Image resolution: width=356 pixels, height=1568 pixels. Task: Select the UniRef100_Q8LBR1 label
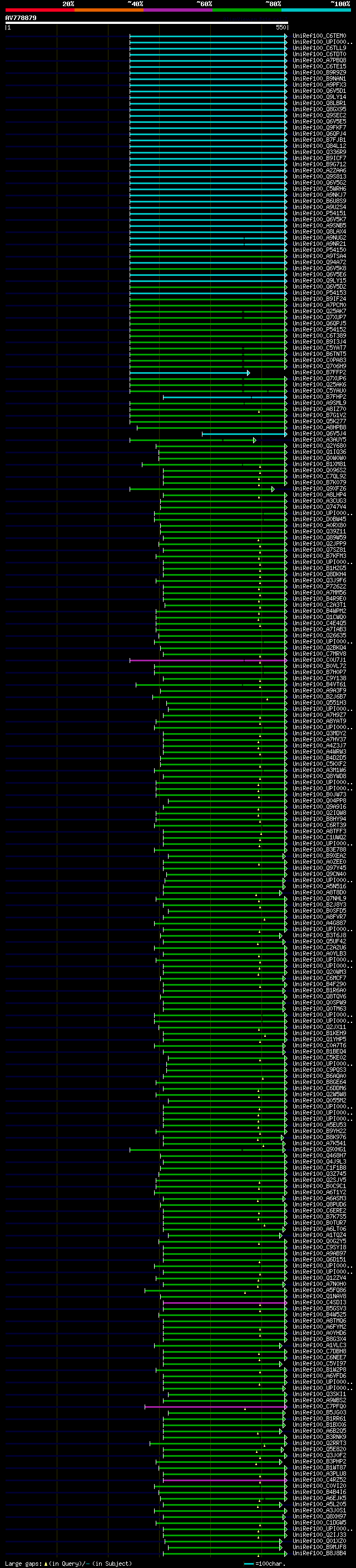[x=319, y=103]
